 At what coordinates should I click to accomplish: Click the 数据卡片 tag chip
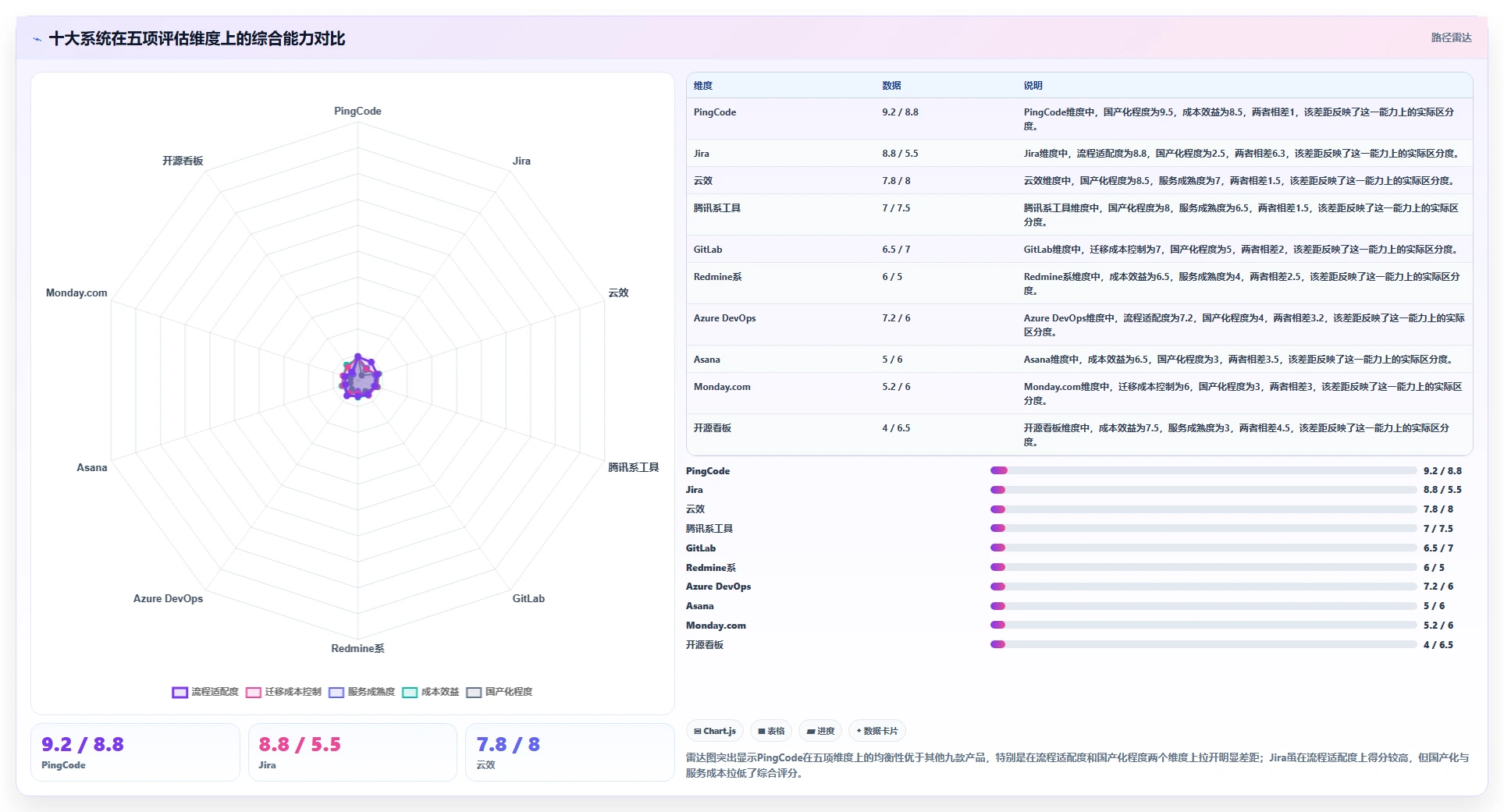click(877, 731)
